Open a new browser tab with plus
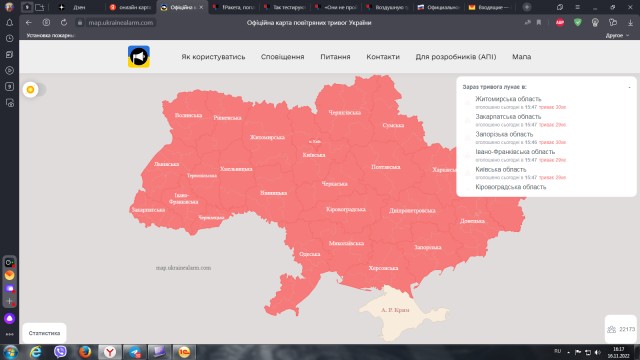Image resolution: width=640 pixels, height=360 pixels. point(527,7)
